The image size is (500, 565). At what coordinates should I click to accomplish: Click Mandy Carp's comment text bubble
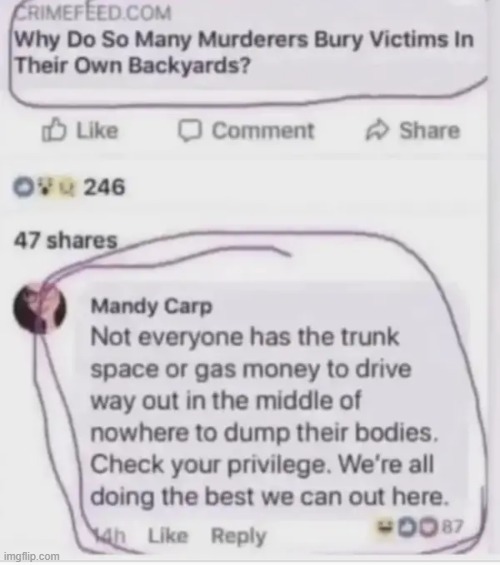pyautogui.click(x=272, y=403)
